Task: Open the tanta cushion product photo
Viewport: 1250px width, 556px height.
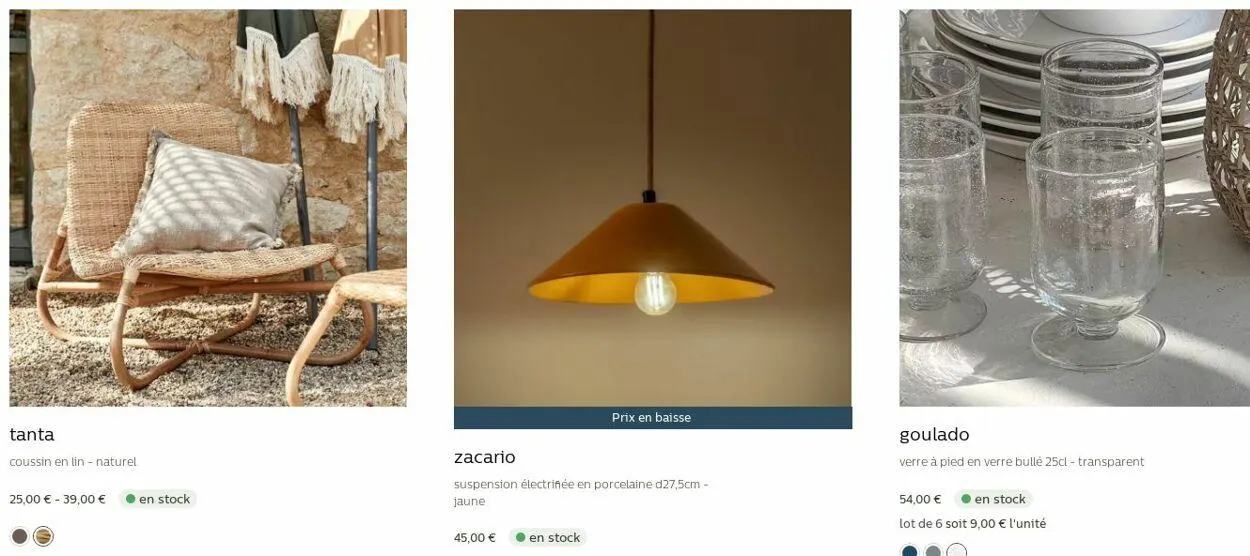Action: [x=208, y=208]
